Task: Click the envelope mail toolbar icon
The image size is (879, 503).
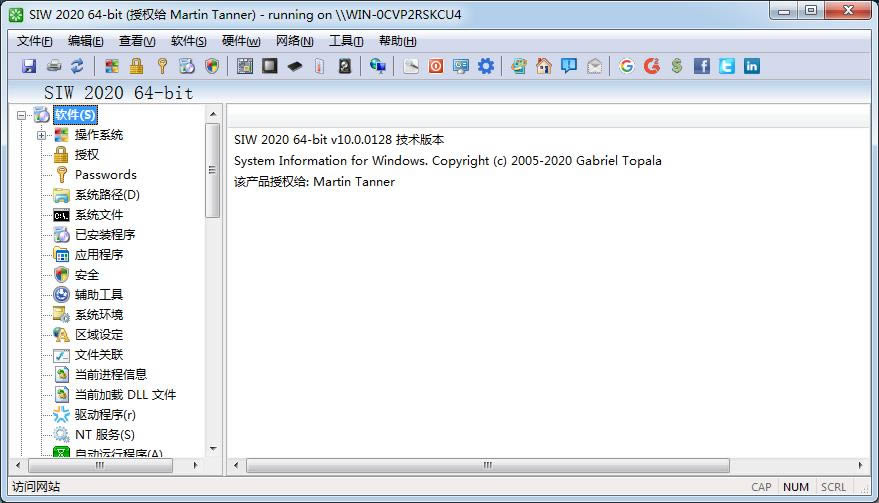Action: (x=594, y=66)
